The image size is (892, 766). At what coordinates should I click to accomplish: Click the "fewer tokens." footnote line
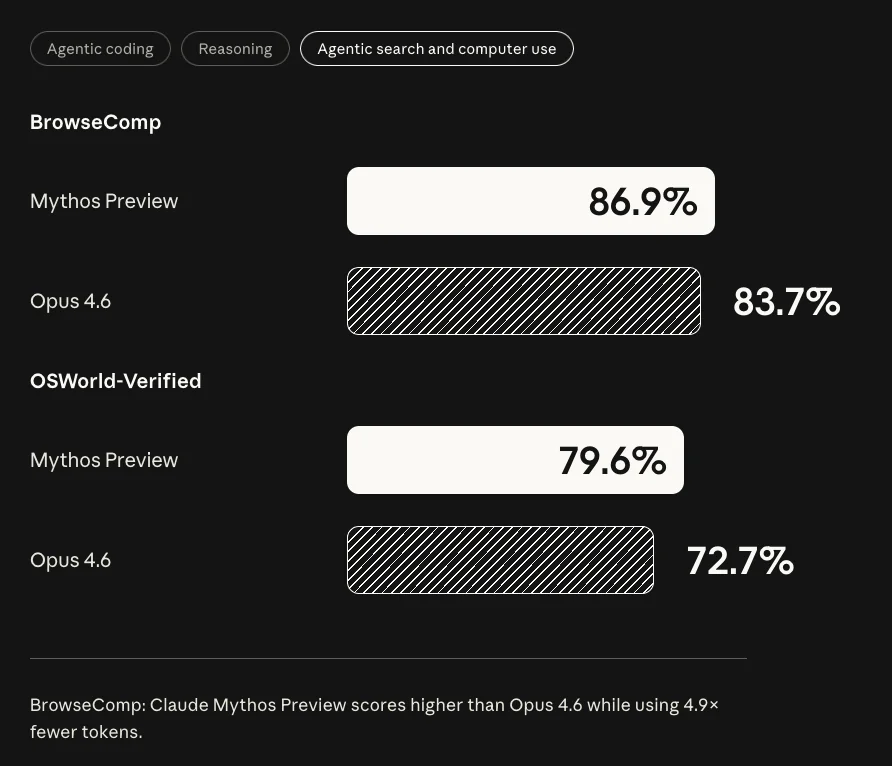[x=86, y=732]
